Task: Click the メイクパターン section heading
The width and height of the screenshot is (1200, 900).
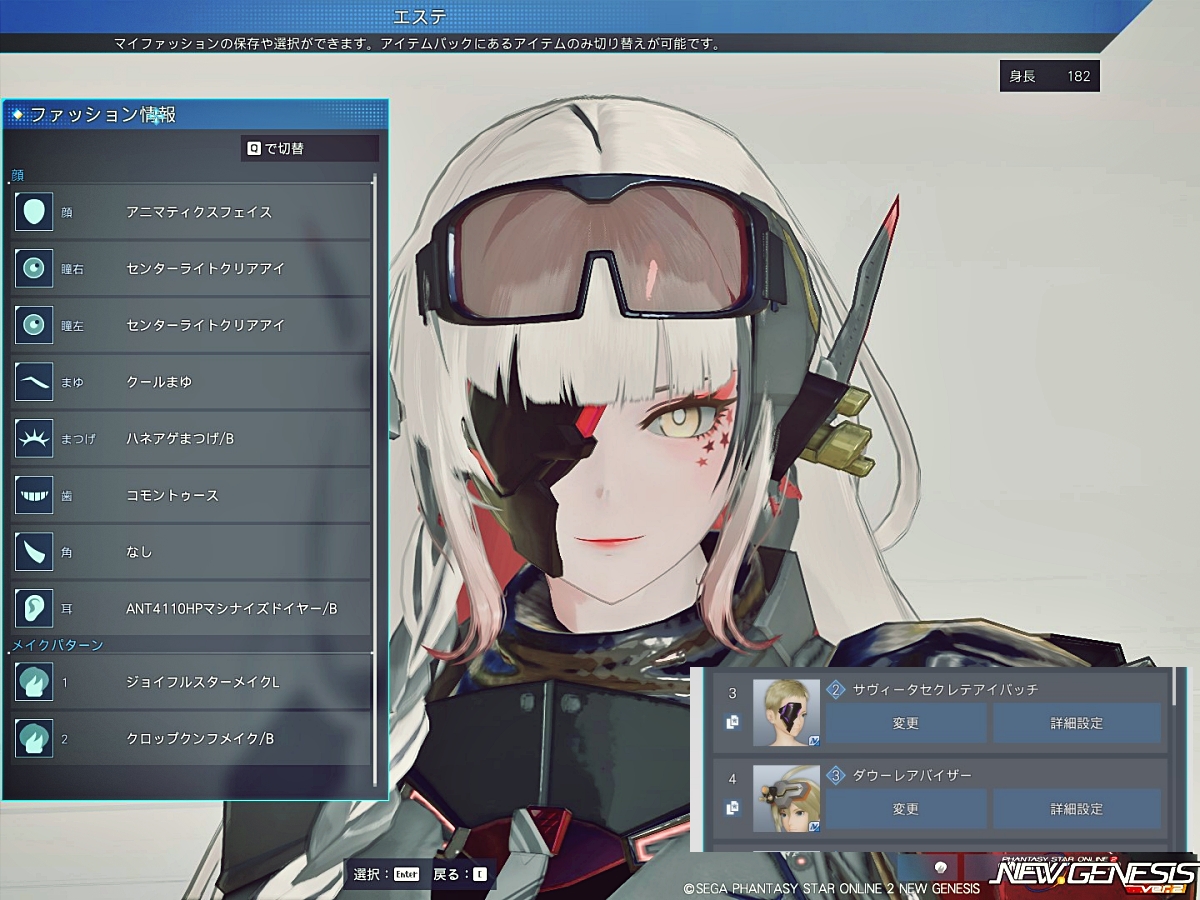Action: point(57,645)
